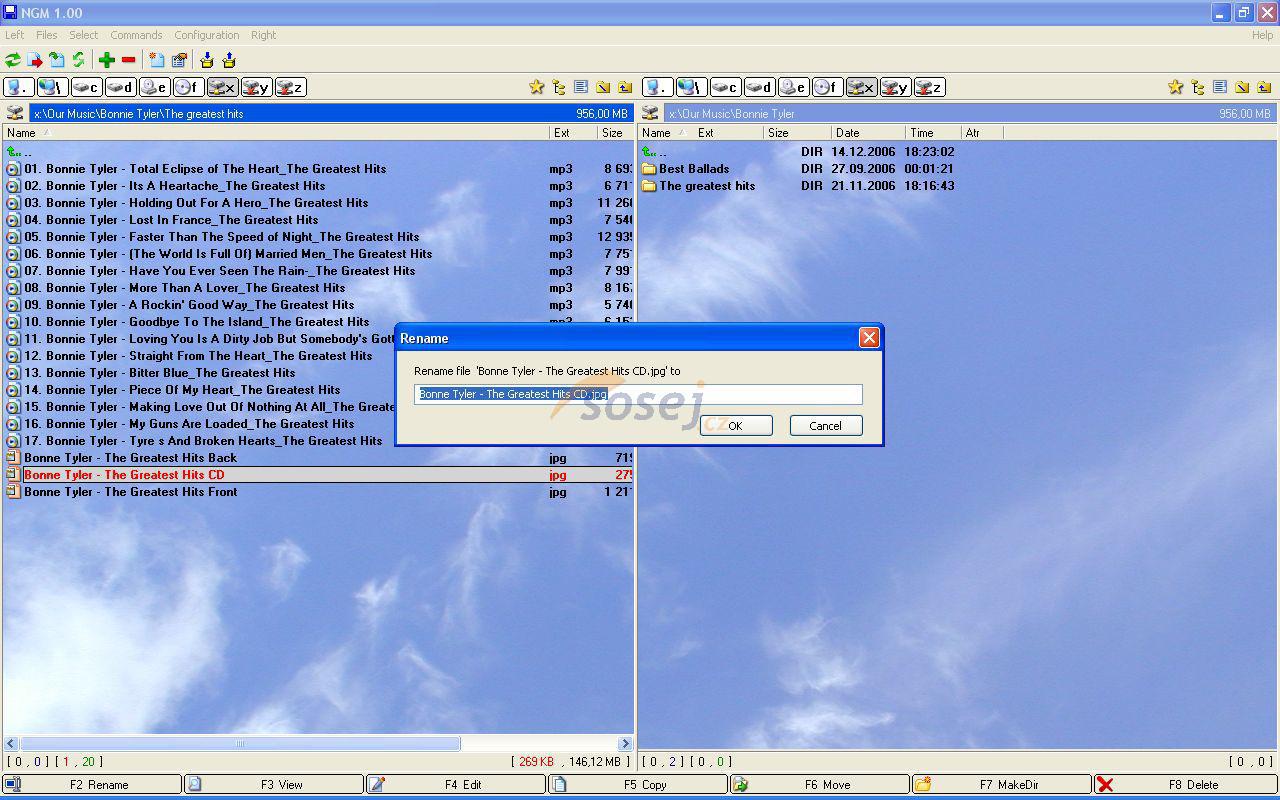Click the F4 Edit button
Image resolution: width=1280 pixels, height=800 pixels.
tap(456, 785)
